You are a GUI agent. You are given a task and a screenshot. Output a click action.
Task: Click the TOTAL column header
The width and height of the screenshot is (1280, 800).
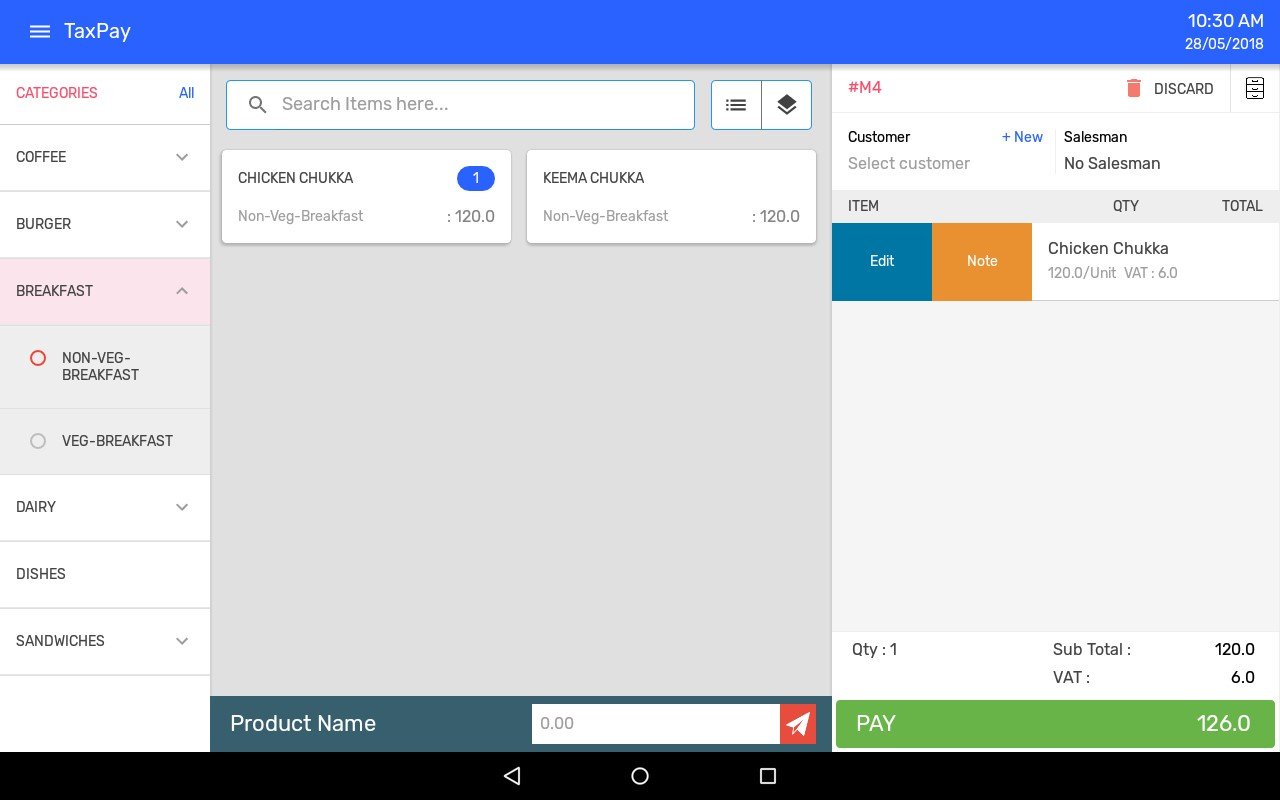click(1242, 206)
